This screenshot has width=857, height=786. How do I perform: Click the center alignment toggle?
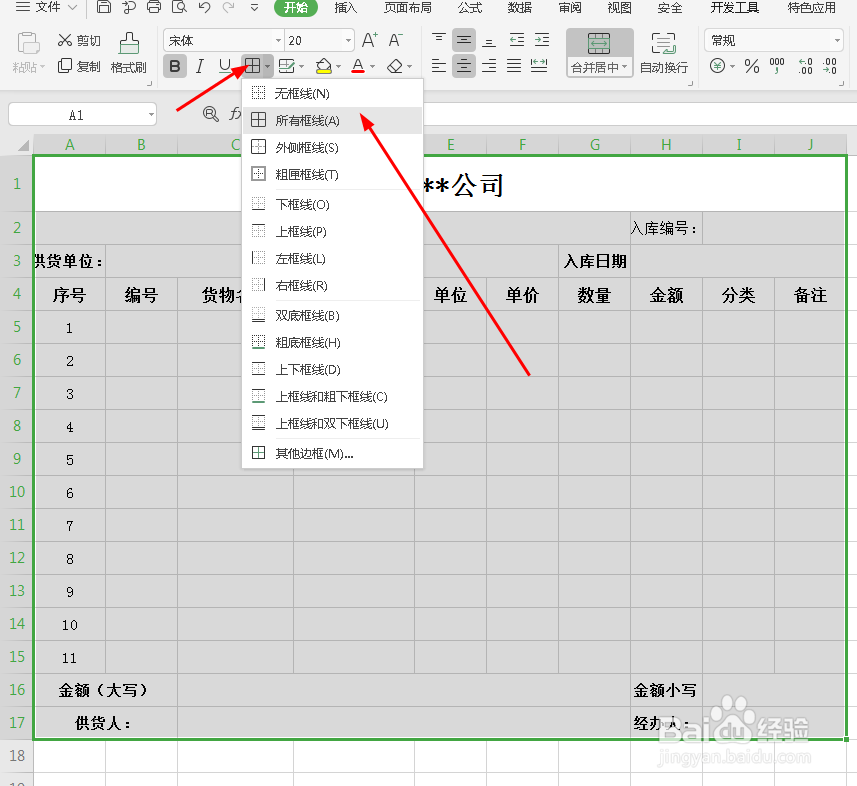point(462,65)
